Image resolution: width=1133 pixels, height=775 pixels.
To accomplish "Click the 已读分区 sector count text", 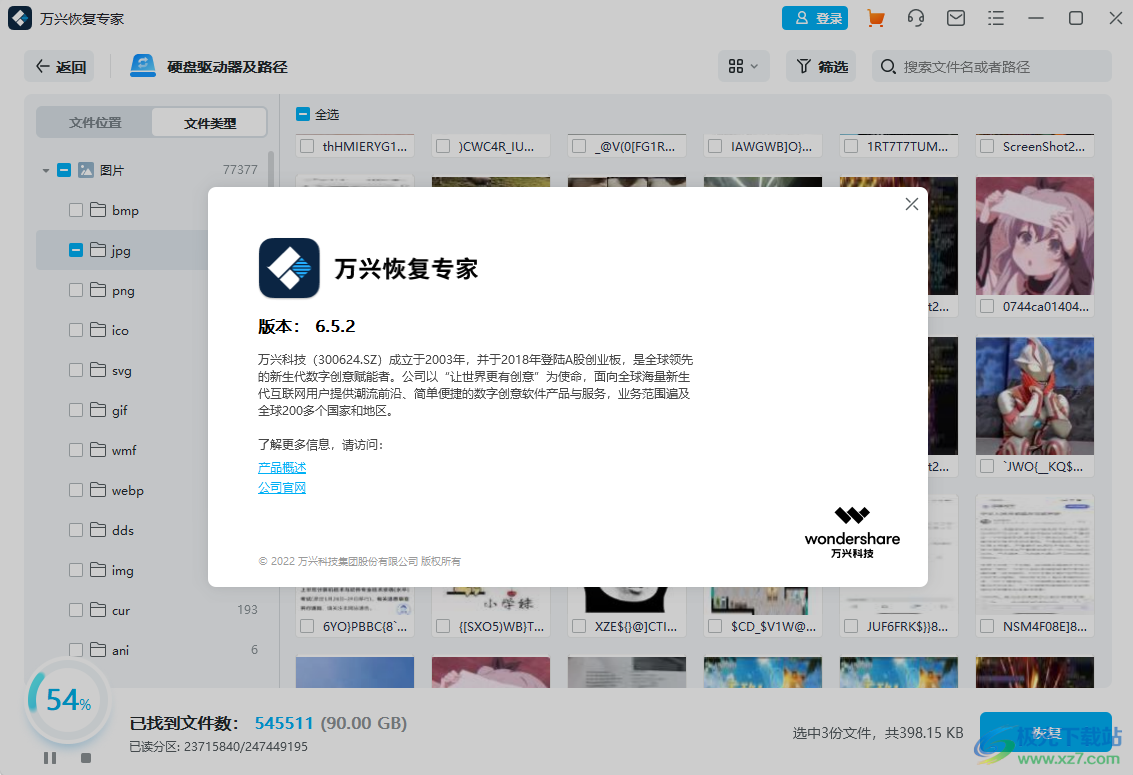I will 218,746.
